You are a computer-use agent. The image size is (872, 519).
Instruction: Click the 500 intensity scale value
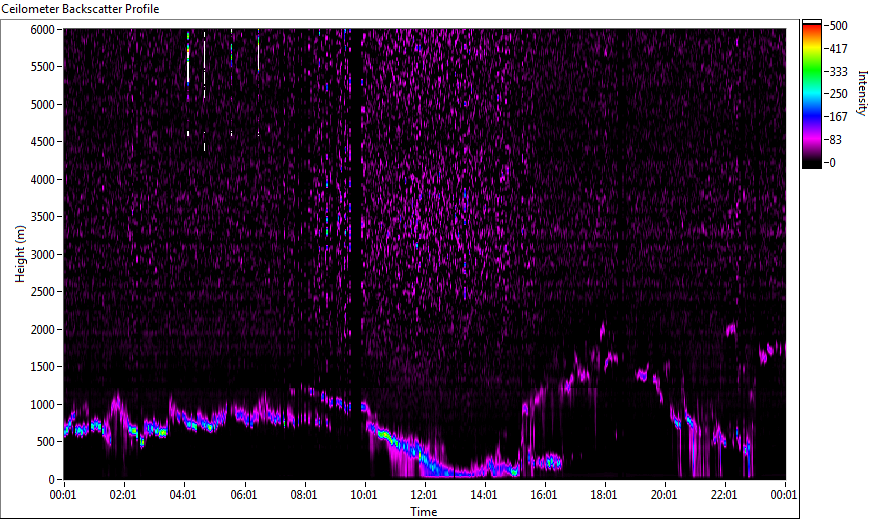point(839,26)
